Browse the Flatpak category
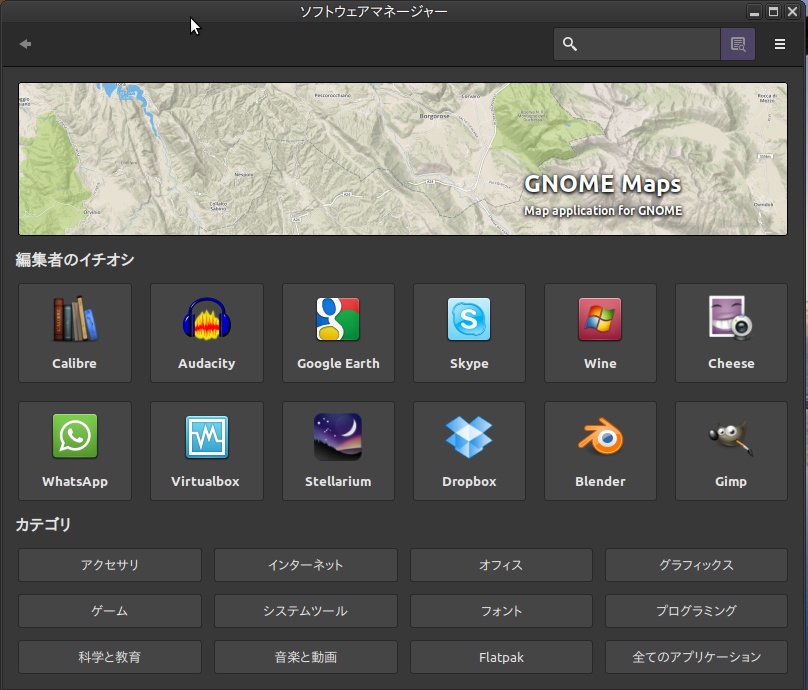Screen dimensions: 808x690 click(x=501, y=657)
